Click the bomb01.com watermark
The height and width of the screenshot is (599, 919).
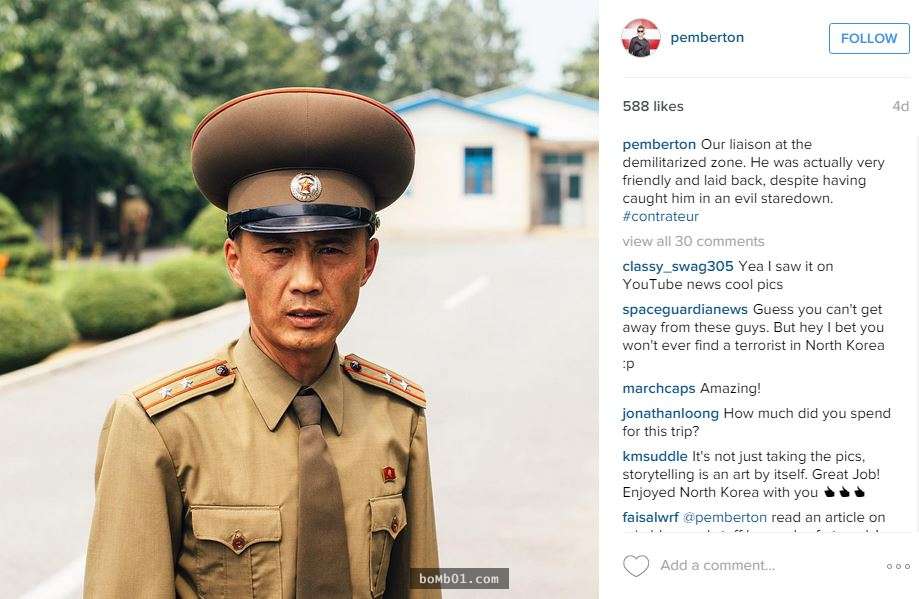(x=459, y=579)
